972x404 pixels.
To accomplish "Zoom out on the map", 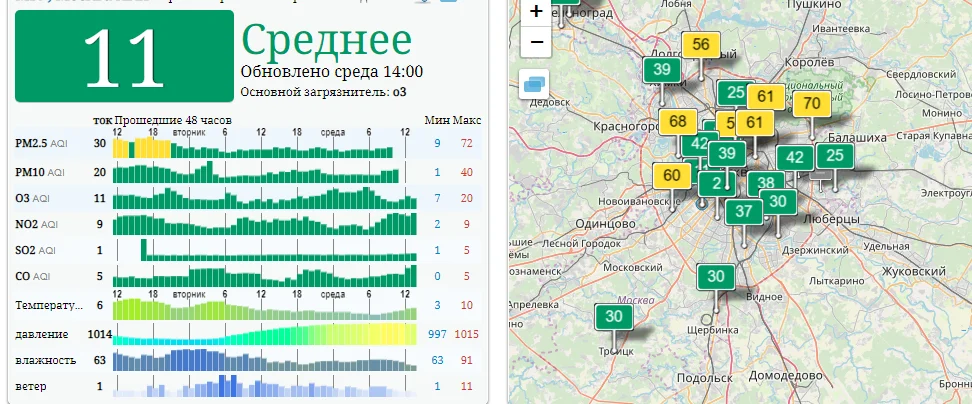I will point(537,42).
